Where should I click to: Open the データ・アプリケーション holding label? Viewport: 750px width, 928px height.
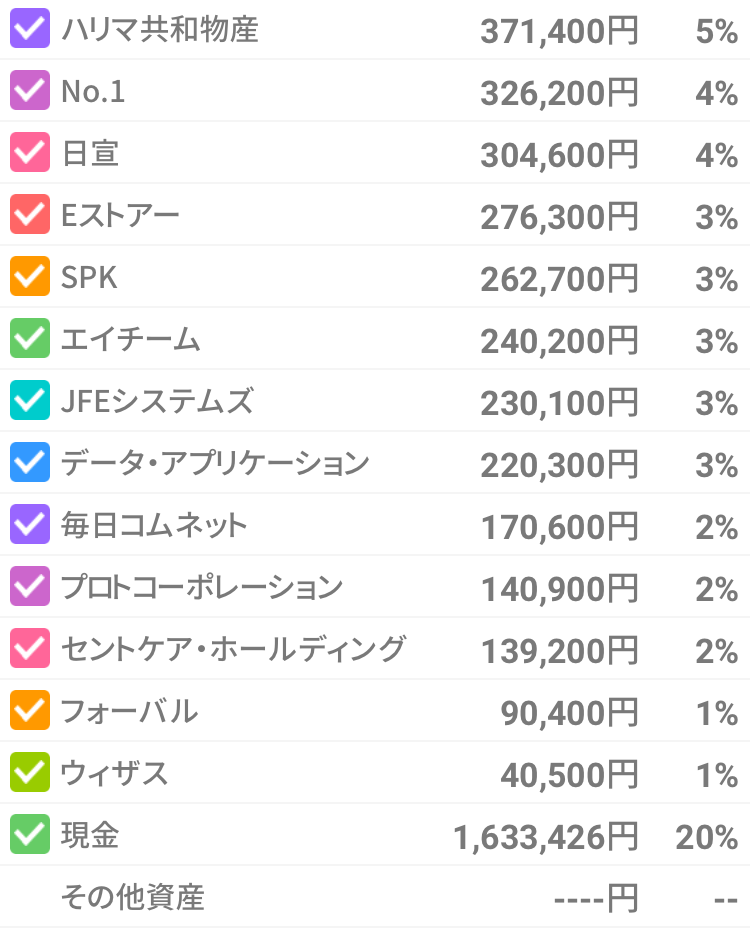point(215,464)
